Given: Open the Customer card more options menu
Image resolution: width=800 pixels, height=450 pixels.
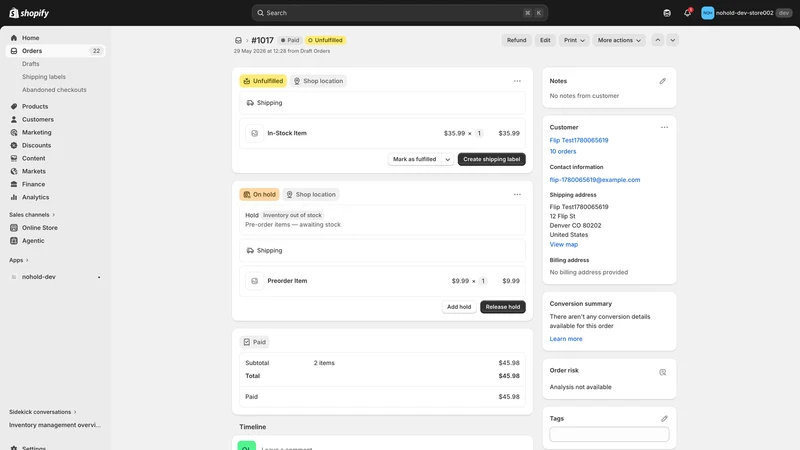Looking at the screenshot, I should pos(664,128).
